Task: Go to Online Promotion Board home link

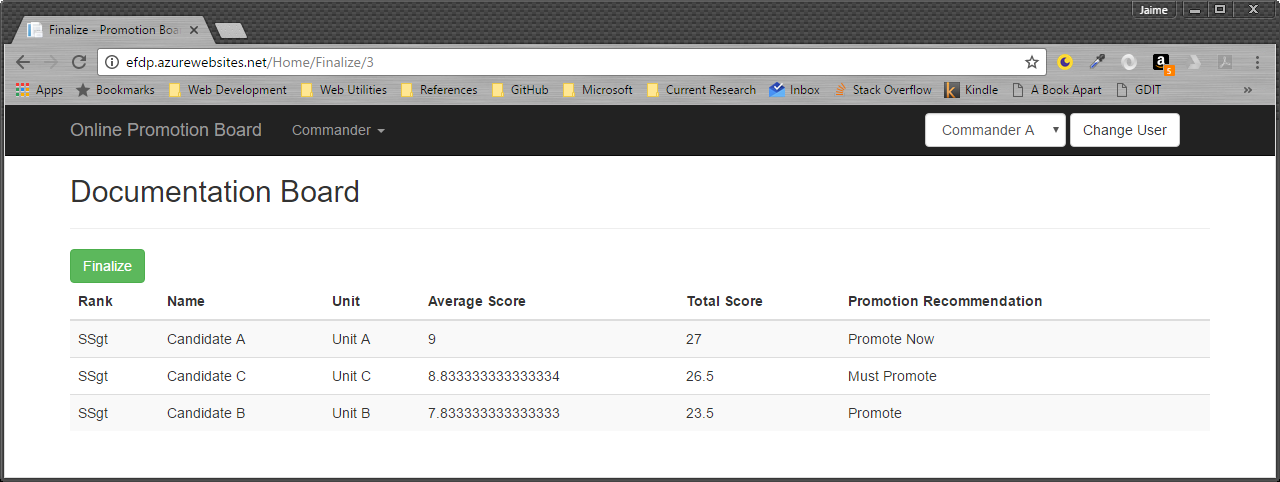Action: [x=166, y=130]
